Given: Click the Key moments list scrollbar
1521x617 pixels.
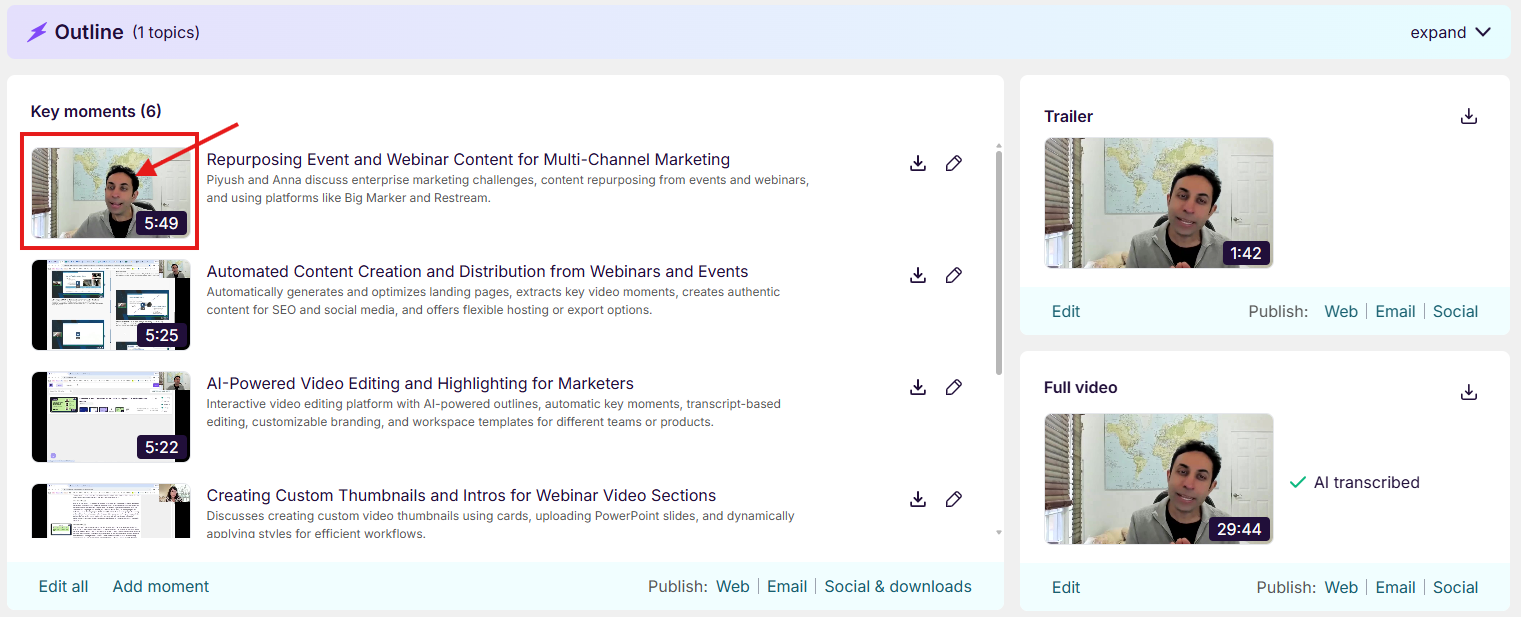Looking at the screenshot, I should pyautogui.click(x=998, y=264).
